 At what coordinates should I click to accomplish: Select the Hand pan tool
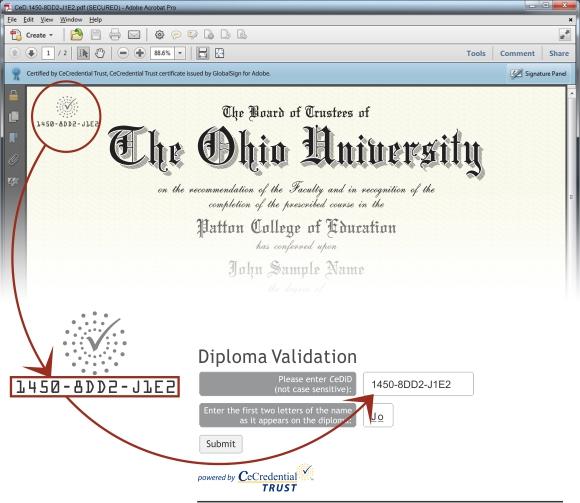100,53
